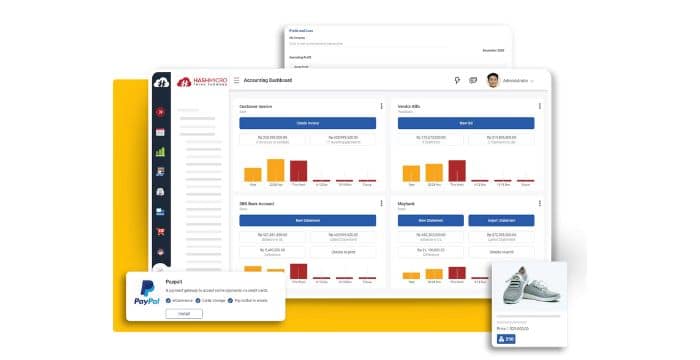700x360 pixels.
Task: Open the white storefront icon in sidebar
Action: click(160, 192)
